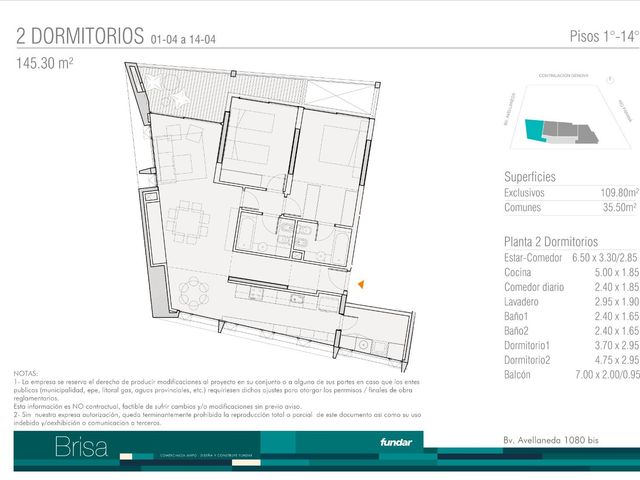This screenshot has width=640, height=480.
Task: Click the orange entrance arrow marker
Action: (x=361, y=284)
